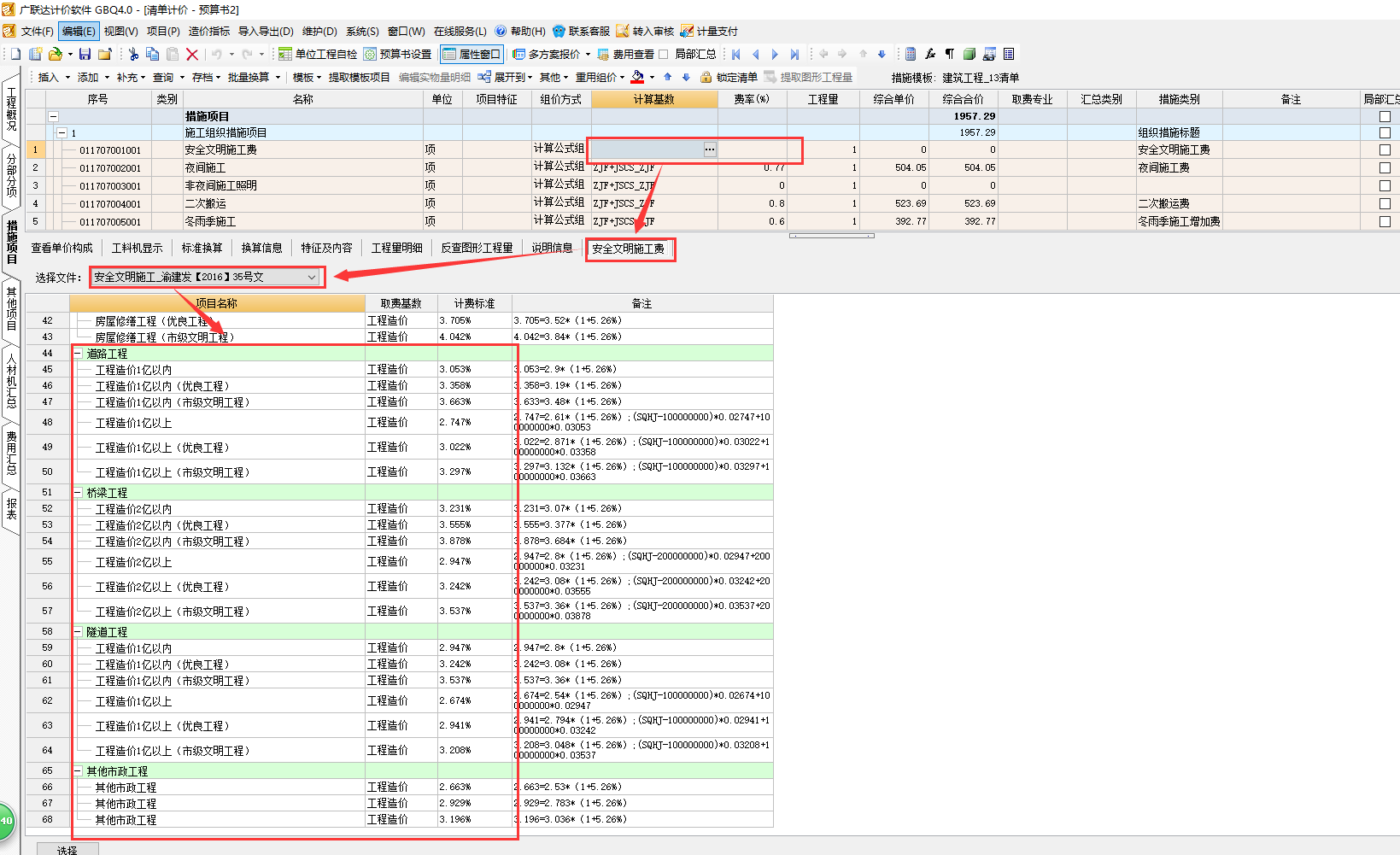The height and width of the screenshot is (855, 1400).
Task: Click the green circle 40 indicator
Action: click(6, 822)
